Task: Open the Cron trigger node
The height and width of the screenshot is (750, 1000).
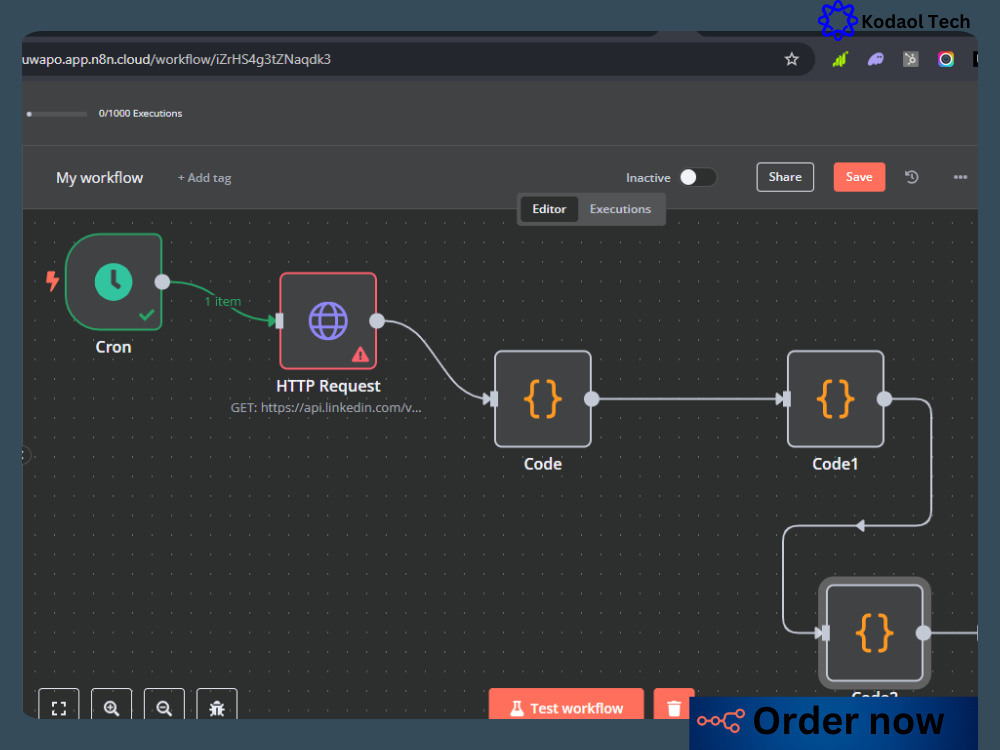Action: pos(114,282)
